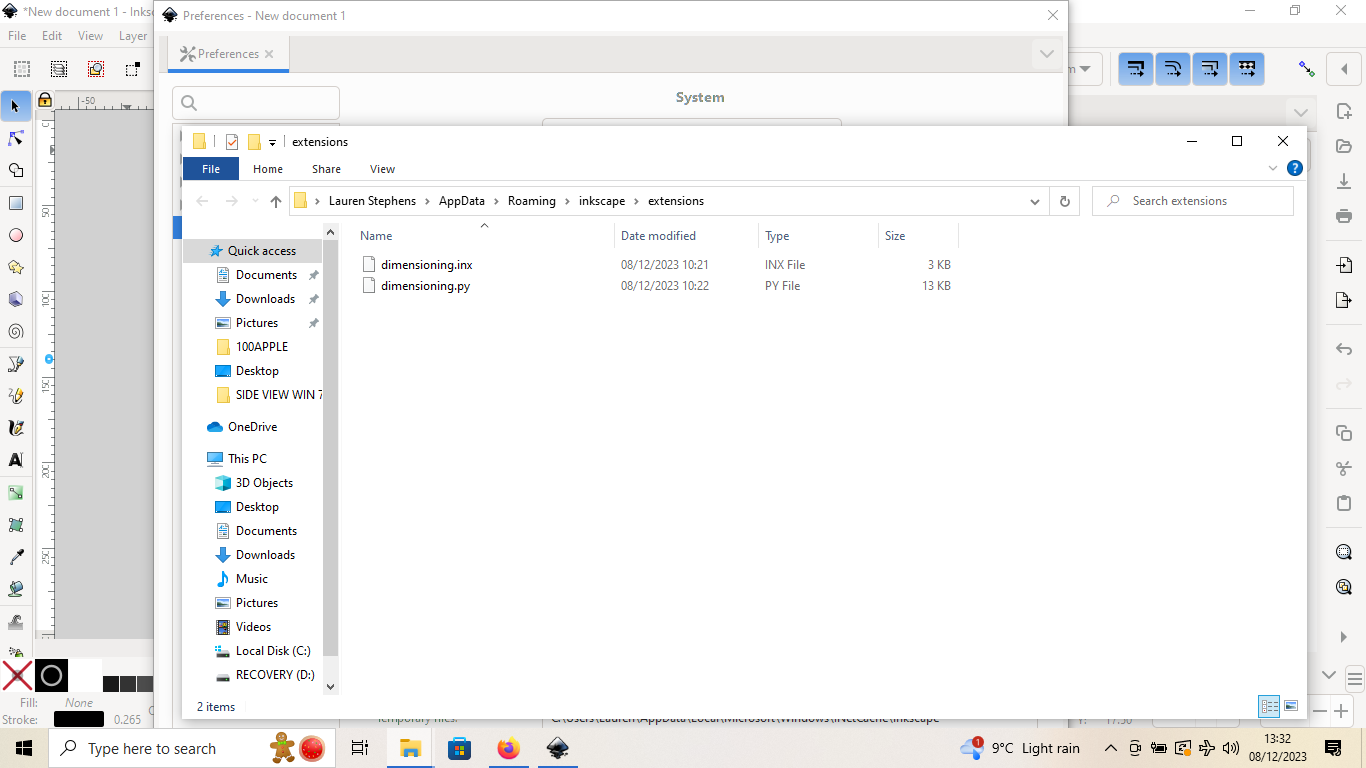This screenshot has height=768, width=1366.
Task: Click the Print icon in Inkscape
Action: point(1344,216)
